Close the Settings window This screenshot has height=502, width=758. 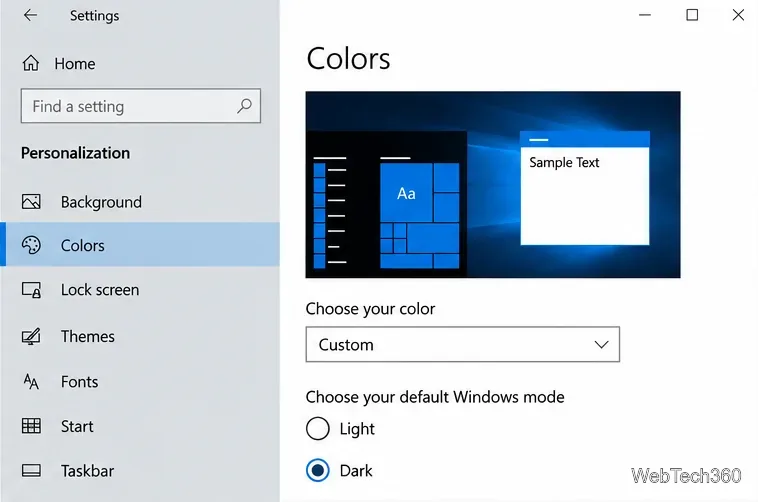pyautogui.click(x=738, y=15)
